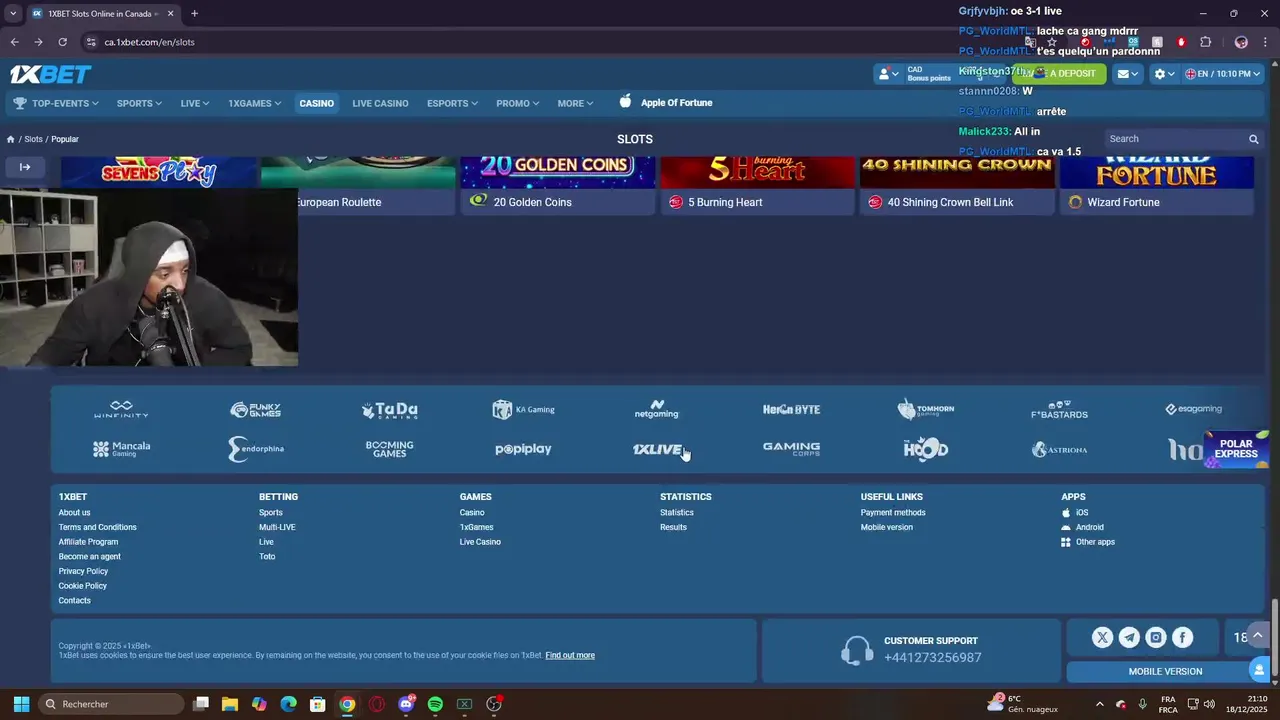1280x720 pixels.
Task: Select NetGaming provider logo
Action: tap(657, 409)
